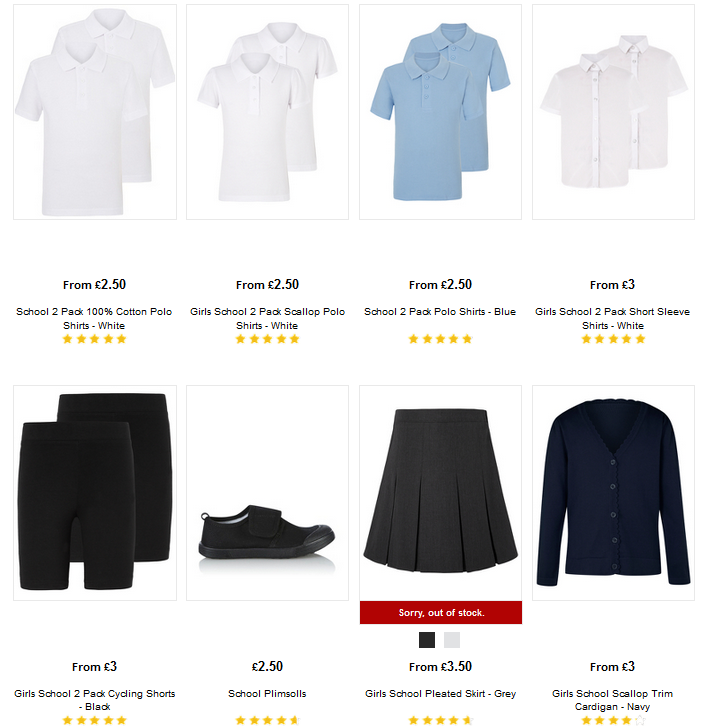Select the dark grey colour swatch
Viewport: 717px width, 726px height.
pos(427,640)
